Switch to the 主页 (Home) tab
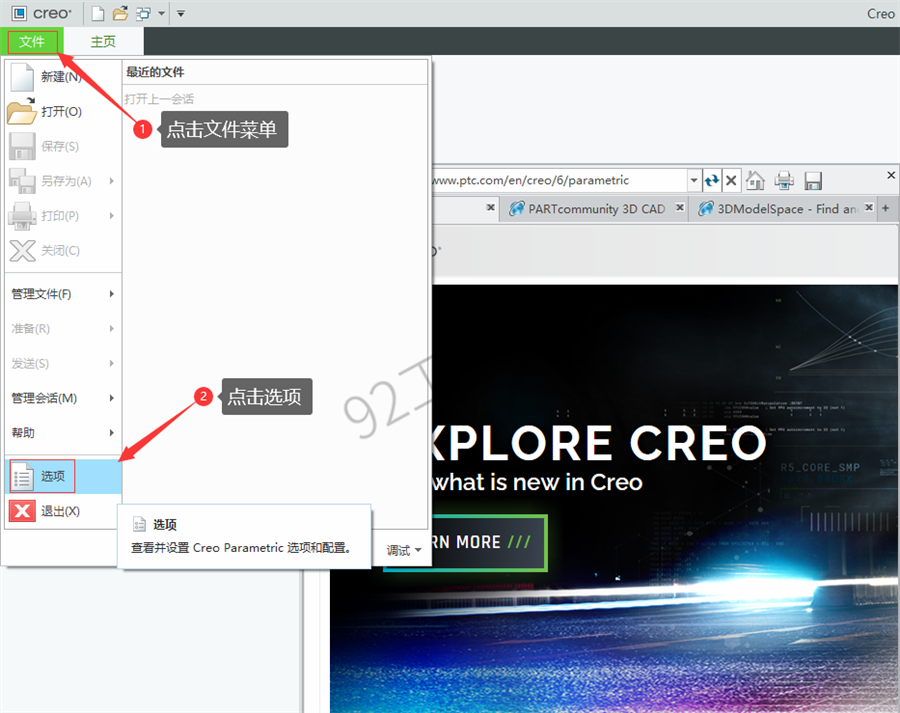The image size is (900, 713). pos(103,41)
